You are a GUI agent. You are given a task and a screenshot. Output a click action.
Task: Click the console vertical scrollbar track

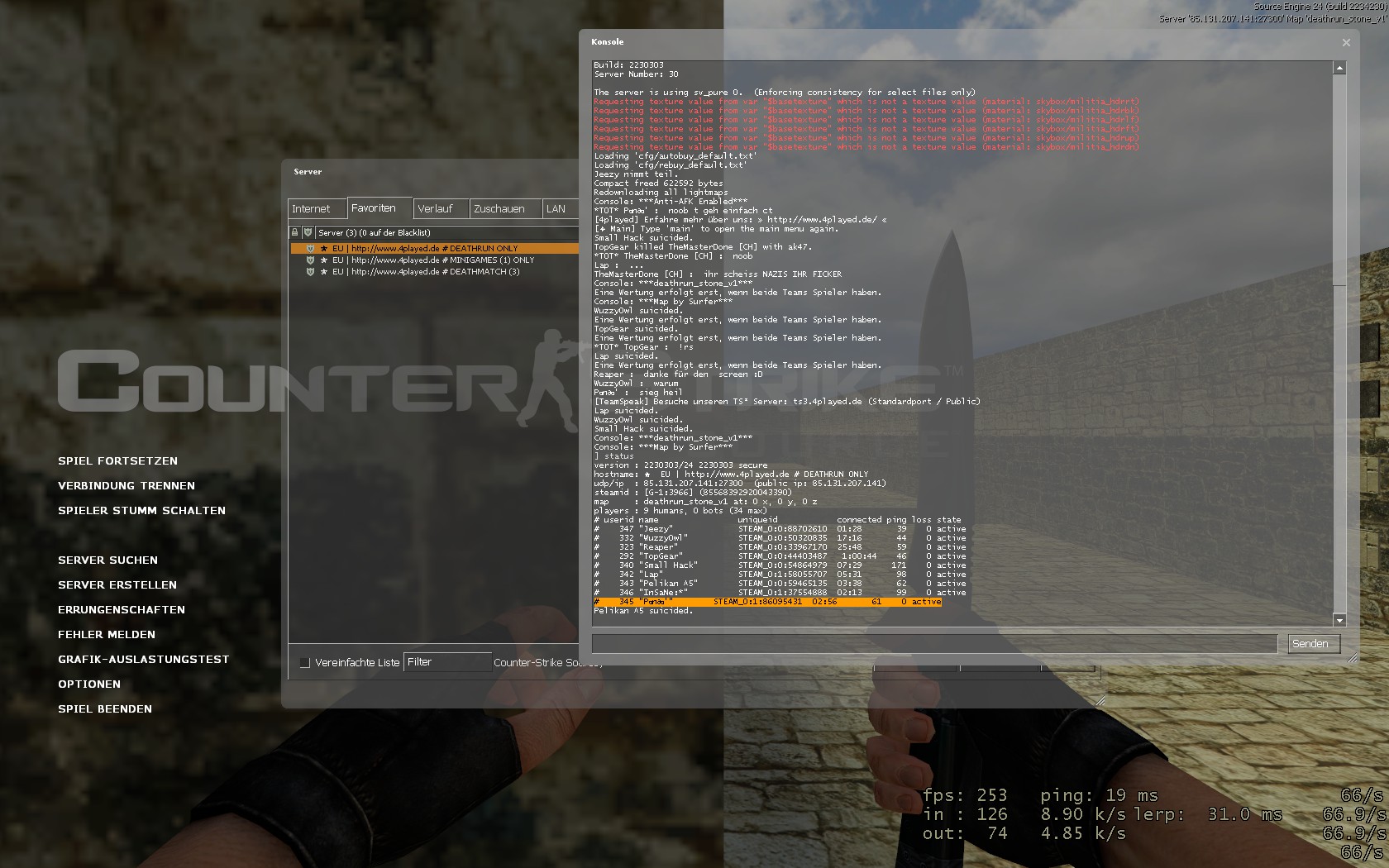pyautogui.click(x=1339, y=344)
